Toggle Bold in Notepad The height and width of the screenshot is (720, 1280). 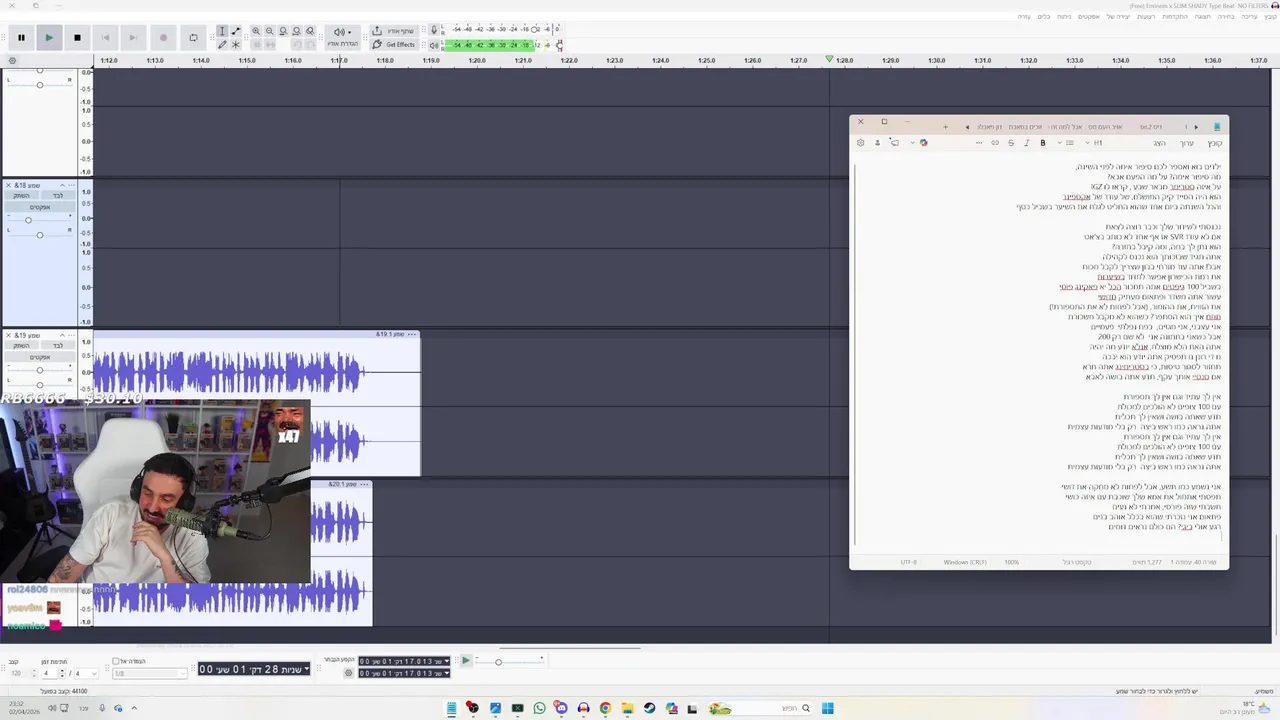click(1043, 143)
